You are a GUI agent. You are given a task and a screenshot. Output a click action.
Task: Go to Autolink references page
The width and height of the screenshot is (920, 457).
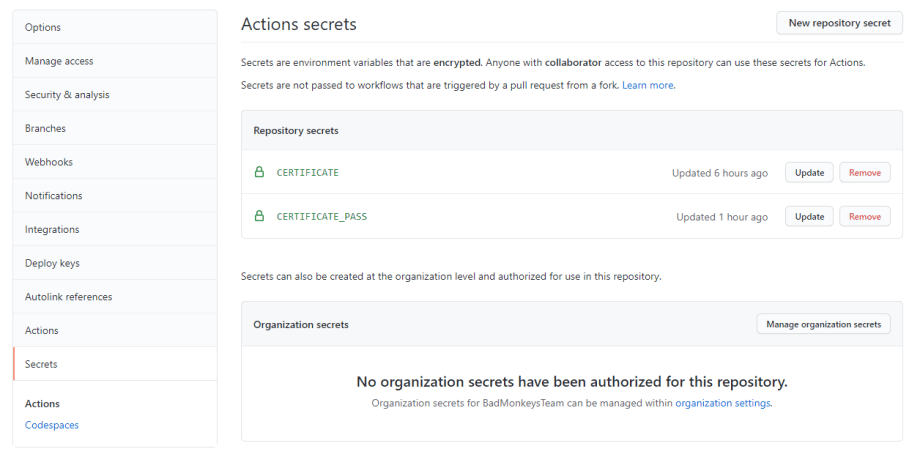[68, 297]
